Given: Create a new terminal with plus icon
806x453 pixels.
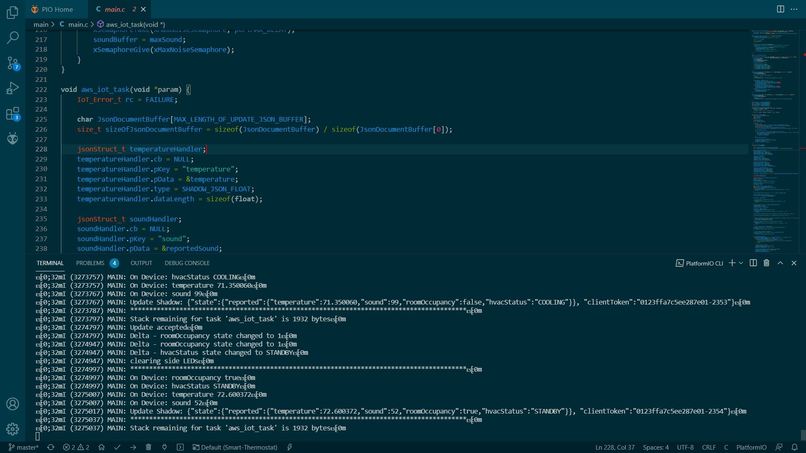Looking at the screenshot, I should click(732, 263).
